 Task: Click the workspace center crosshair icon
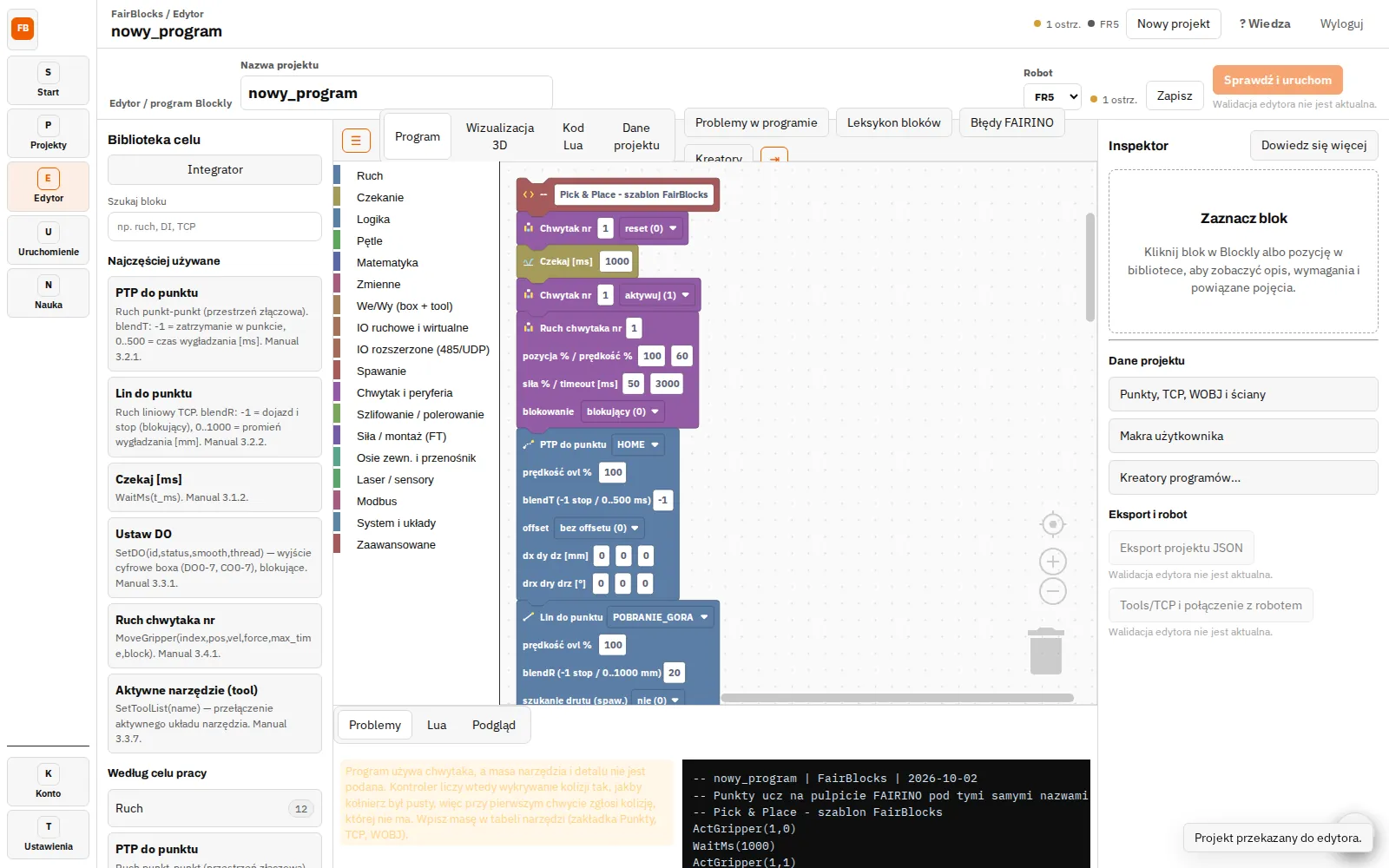[x=1052, y=524]
